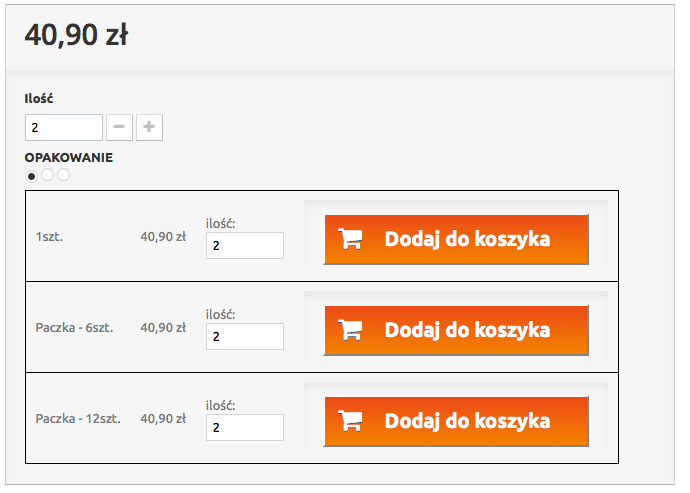Focus the main Ilość quantity field
Screen dimensions: 690x493
(64, 128)
